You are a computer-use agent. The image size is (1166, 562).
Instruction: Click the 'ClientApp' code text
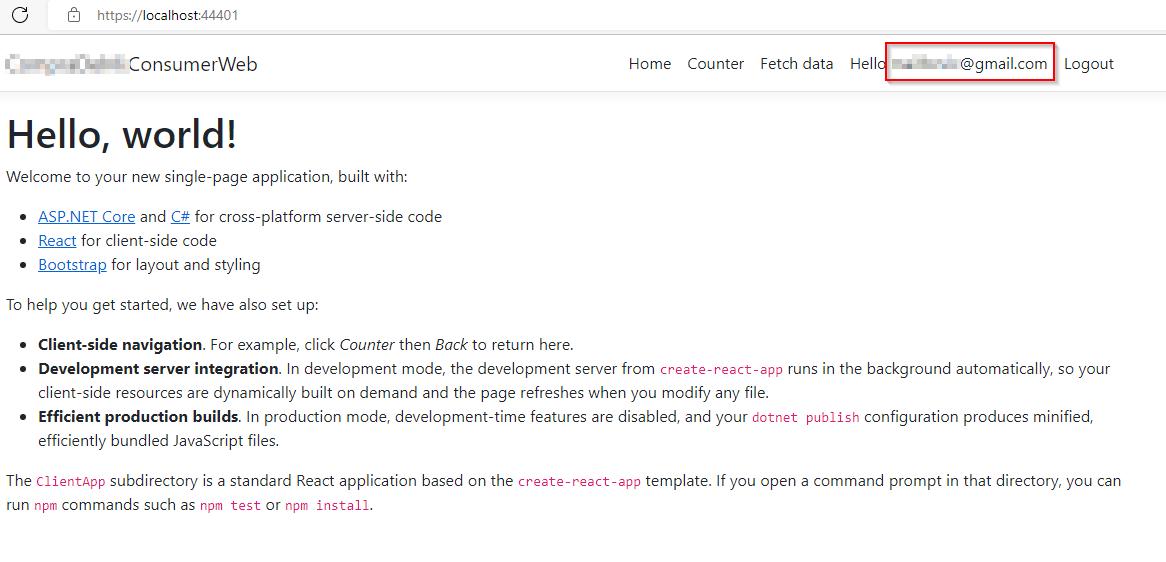71,482
